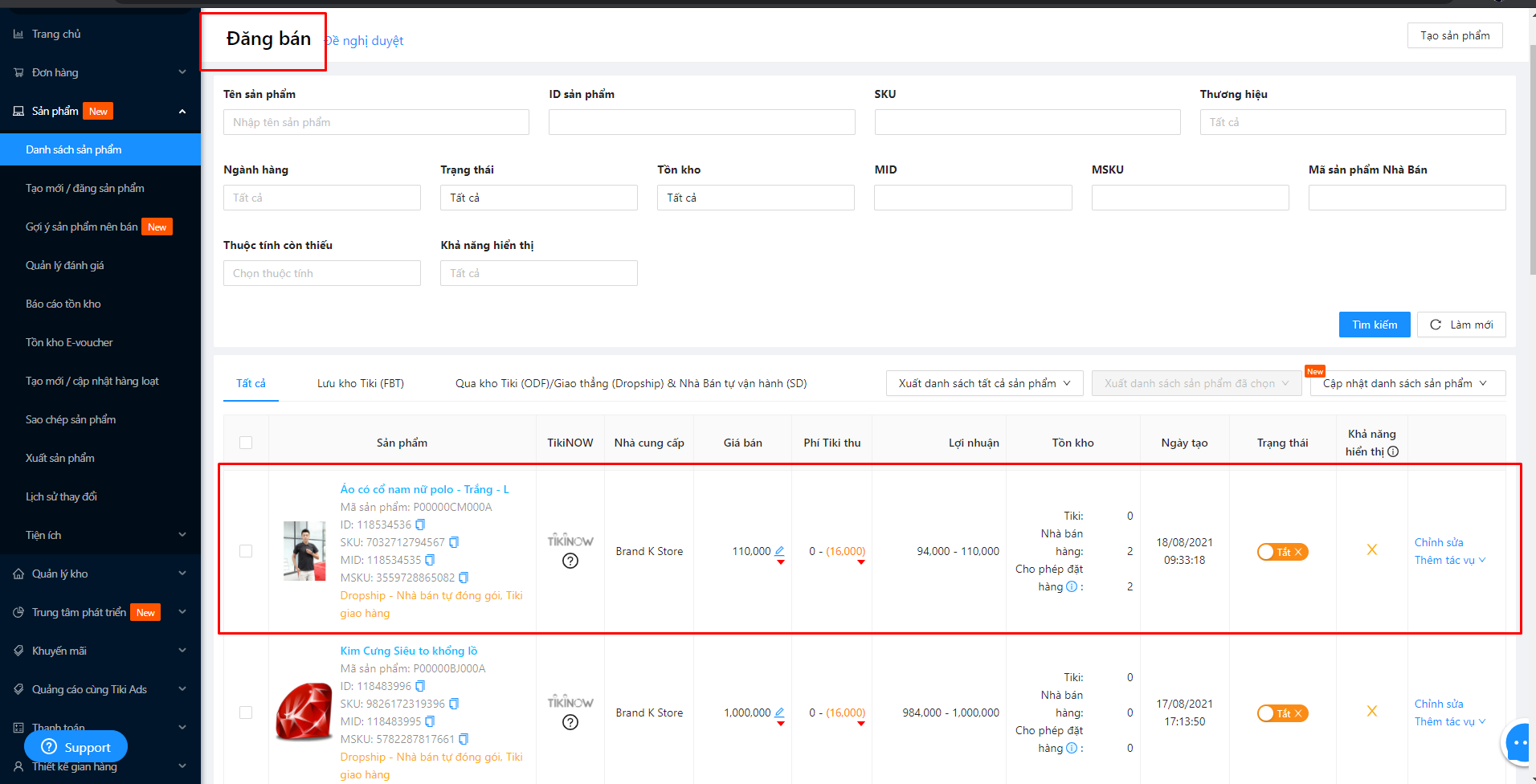Click the Quản lý kho warehouse icon
The image size is (1536, 784).
[18, 574]
